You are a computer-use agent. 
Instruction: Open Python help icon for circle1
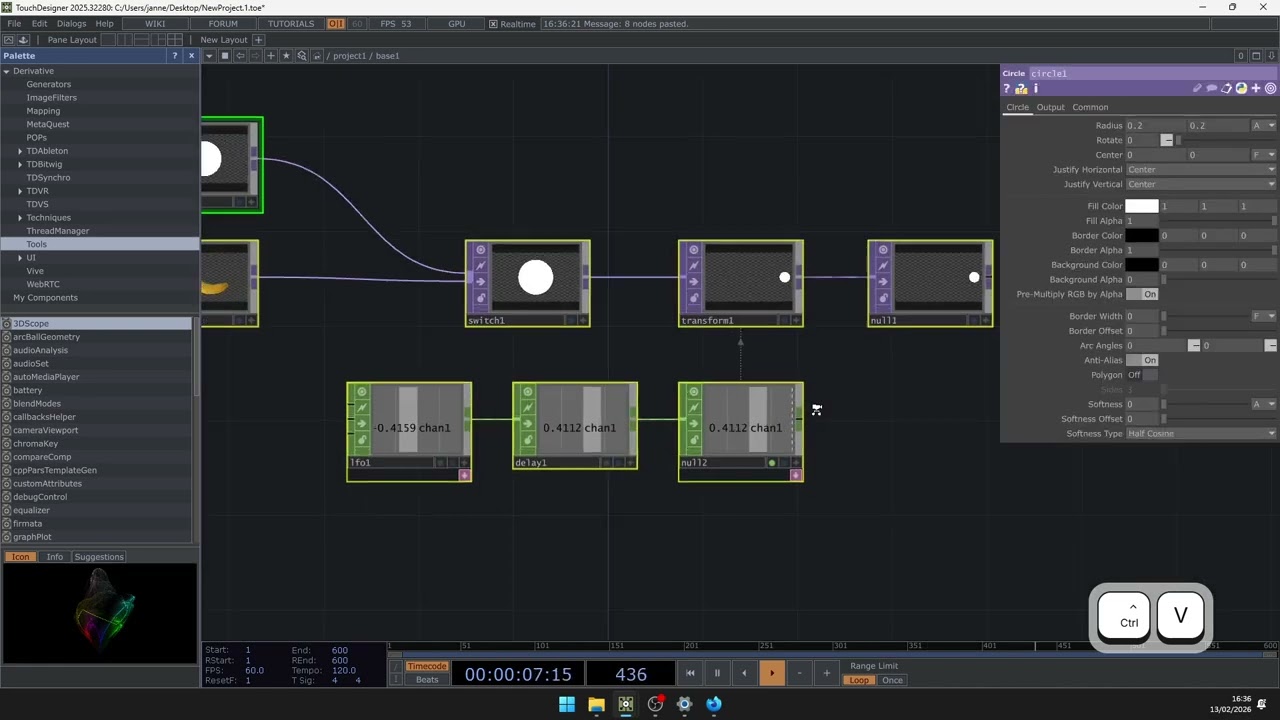point(1021,88)
